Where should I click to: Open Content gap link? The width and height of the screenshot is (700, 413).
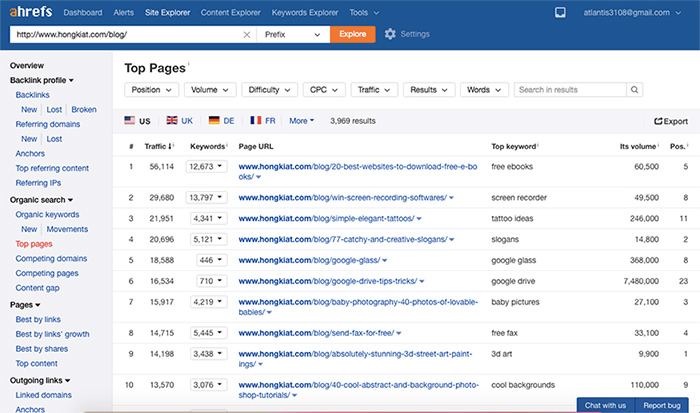click(x=38, y=288)
